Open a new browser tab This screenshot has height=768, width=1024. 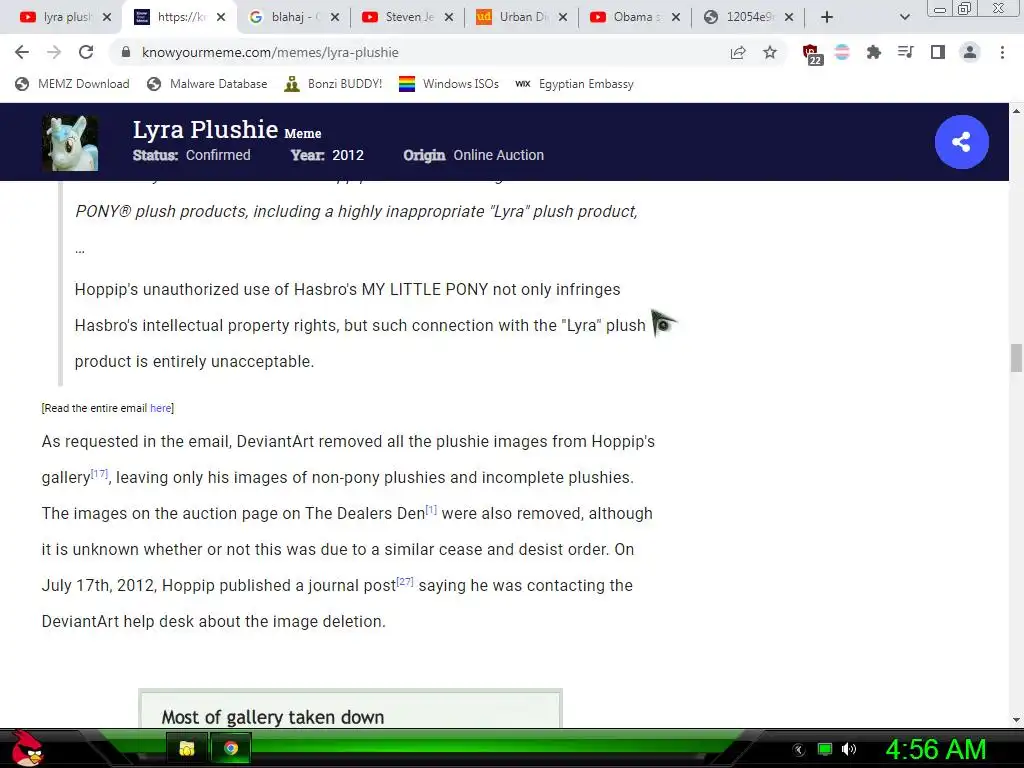pyautogui.click(x=827, y=17)
